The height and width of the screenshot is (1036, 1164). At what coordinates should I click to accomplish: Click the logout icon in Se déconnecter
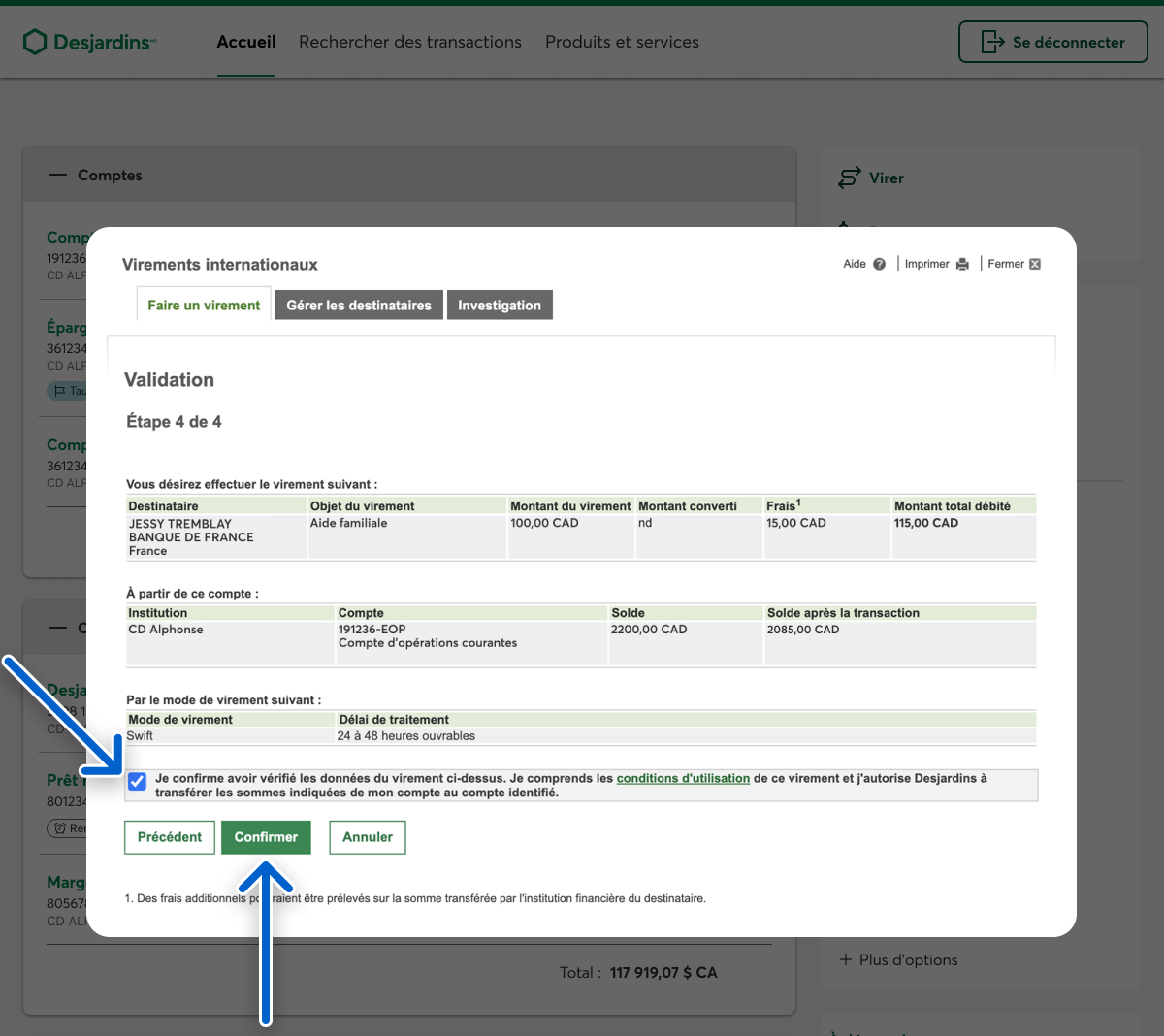(992, 42)
